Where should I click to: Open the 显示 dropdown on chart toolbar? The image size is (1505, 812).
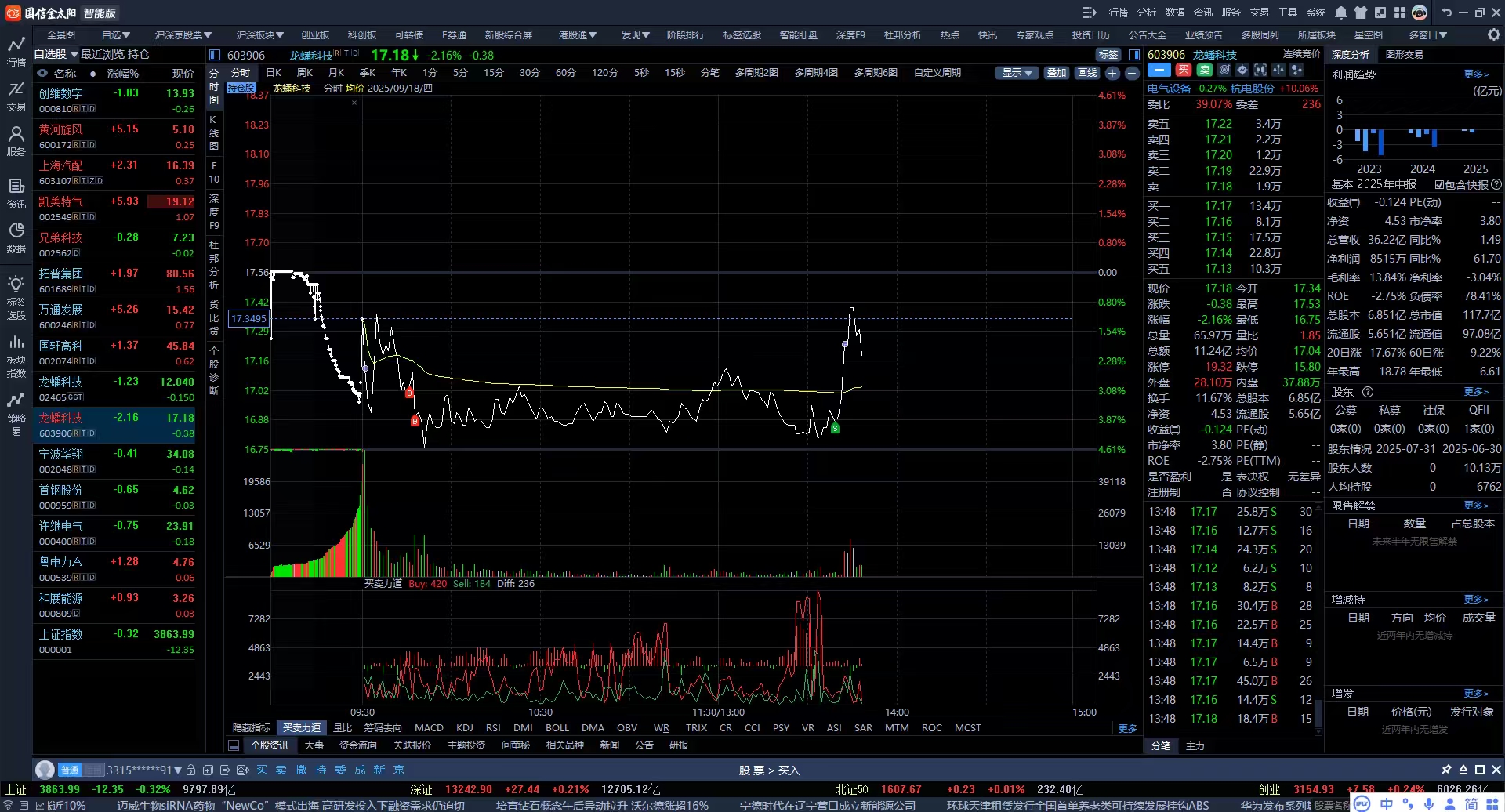[x=1017, y=73]
